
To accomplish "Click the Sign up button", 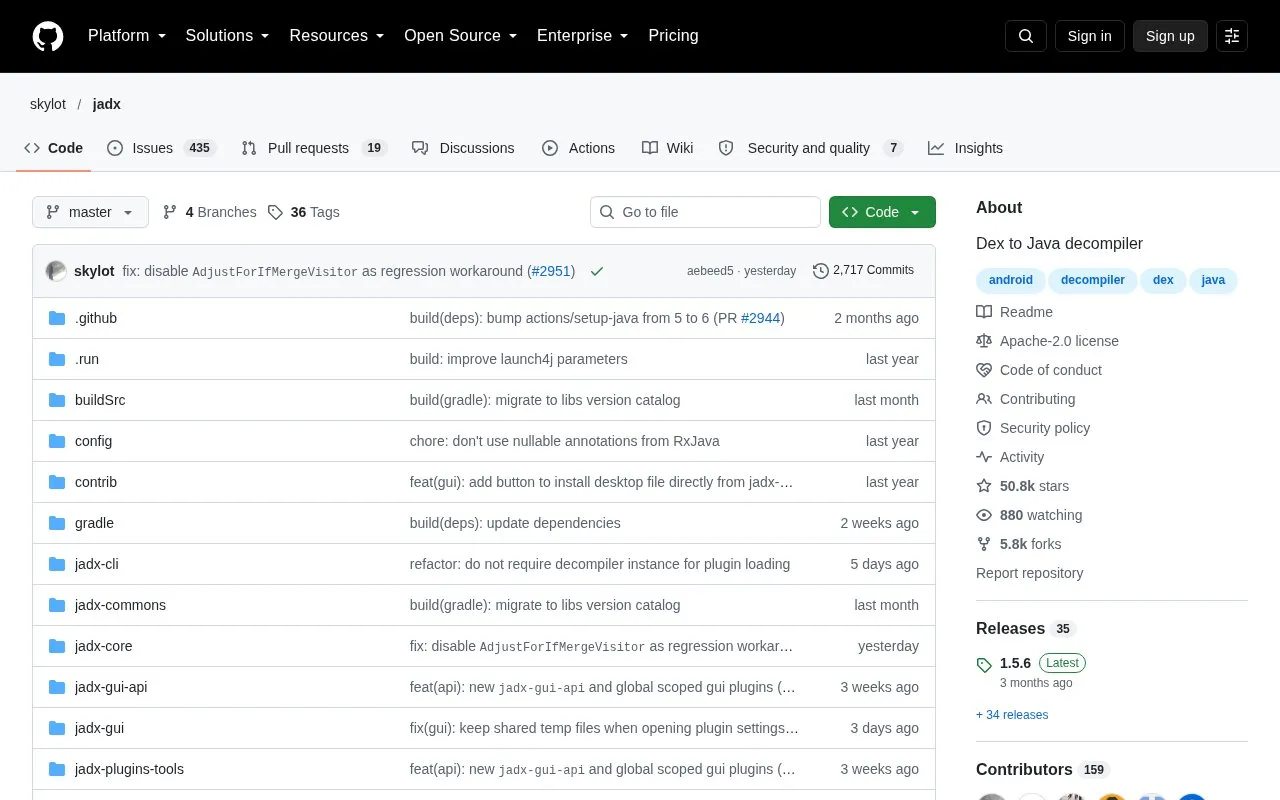I will (1170, 36).
